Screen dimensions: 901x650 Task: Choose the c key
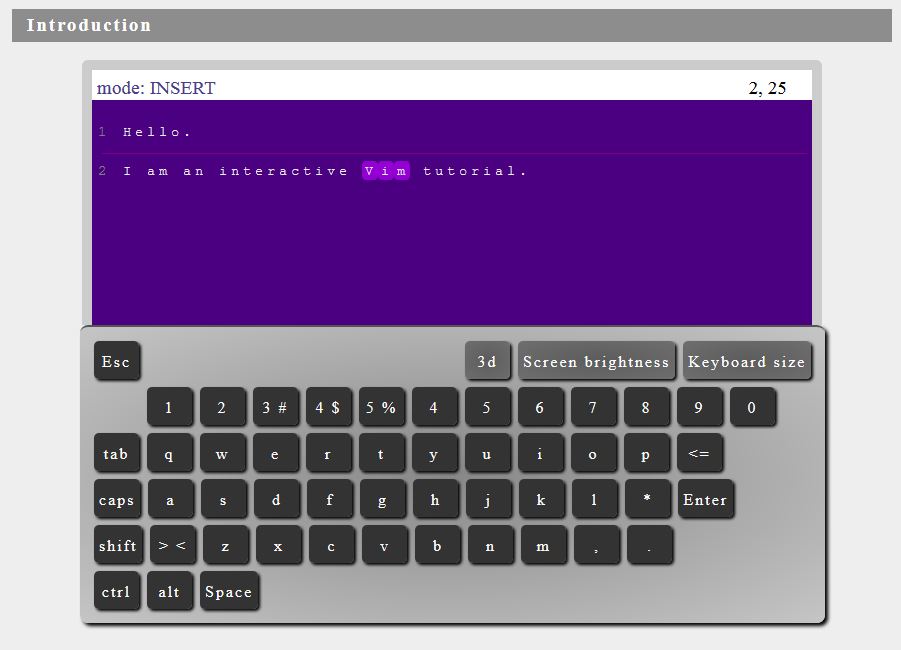coord(332,545)
